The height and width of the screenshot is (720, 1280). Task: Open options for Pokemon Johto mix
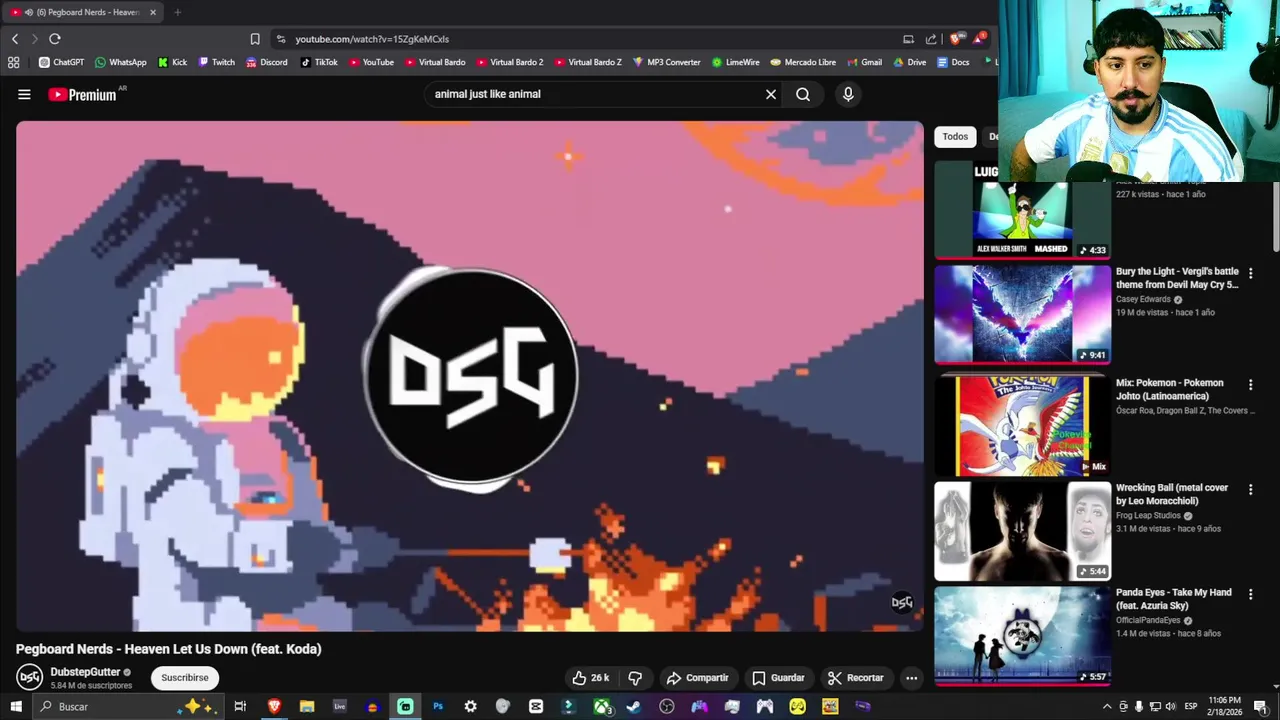tap(1250, 385)
